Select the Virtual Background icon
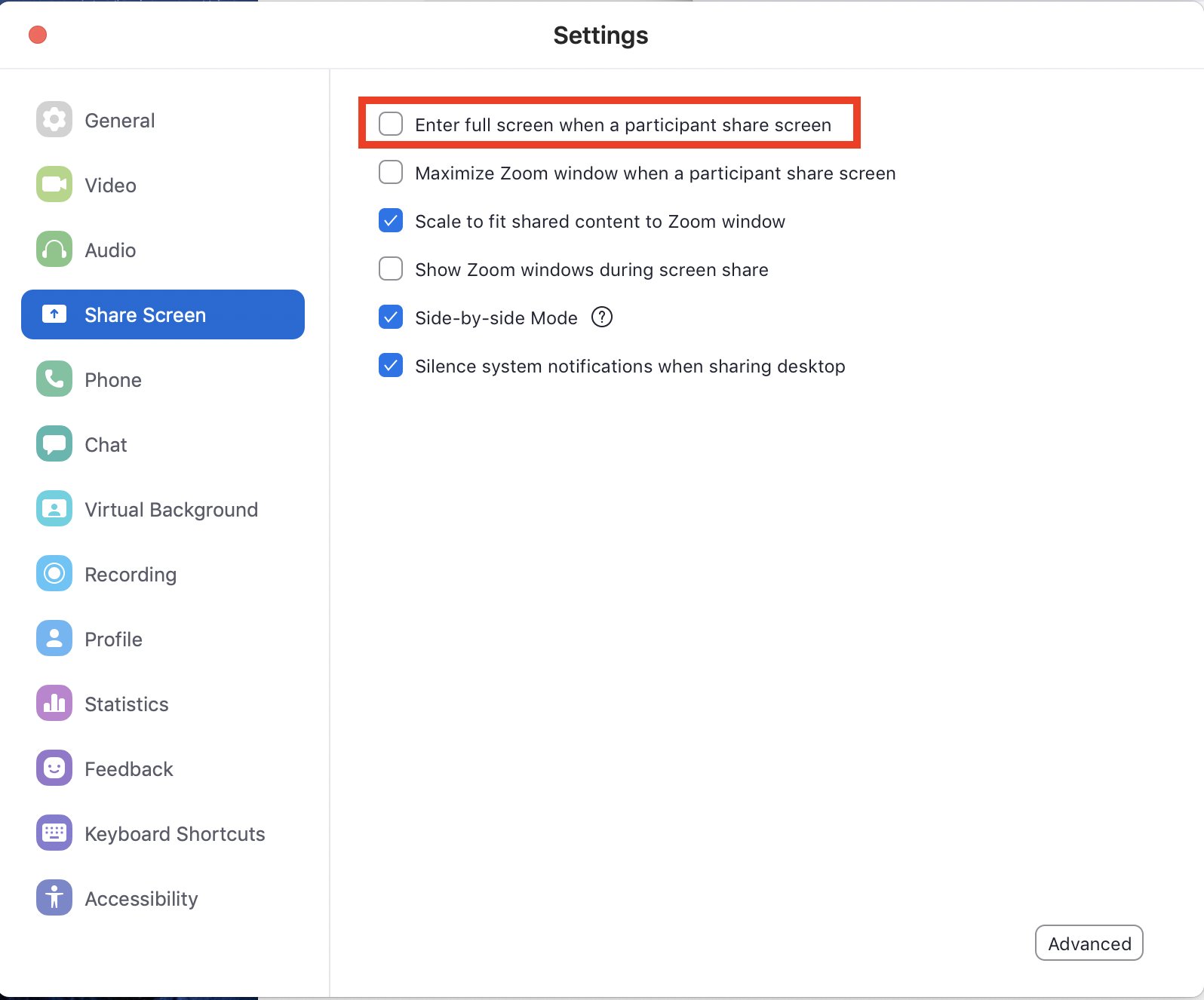The image size is (1204, 1000). pos(54,508)
